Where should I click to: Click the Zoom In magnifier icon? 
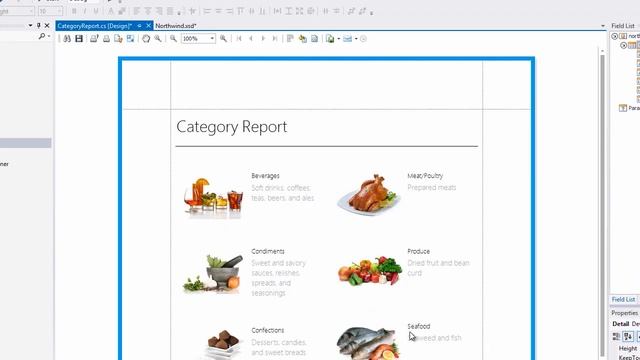coord(223,39)
